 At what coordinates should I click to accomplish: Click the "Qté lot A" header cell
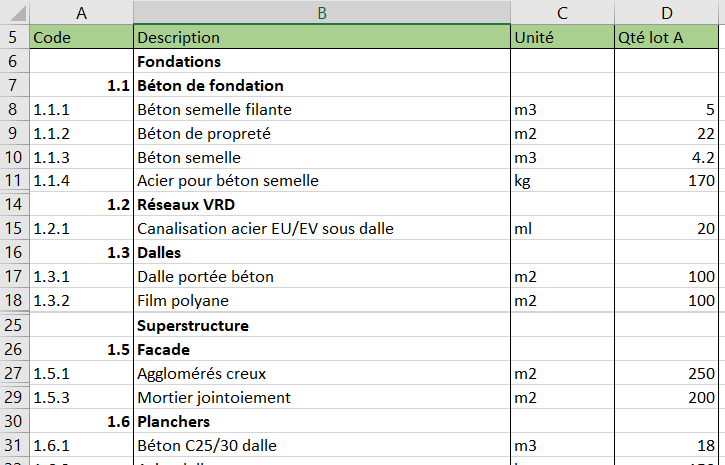pos(667,38)
